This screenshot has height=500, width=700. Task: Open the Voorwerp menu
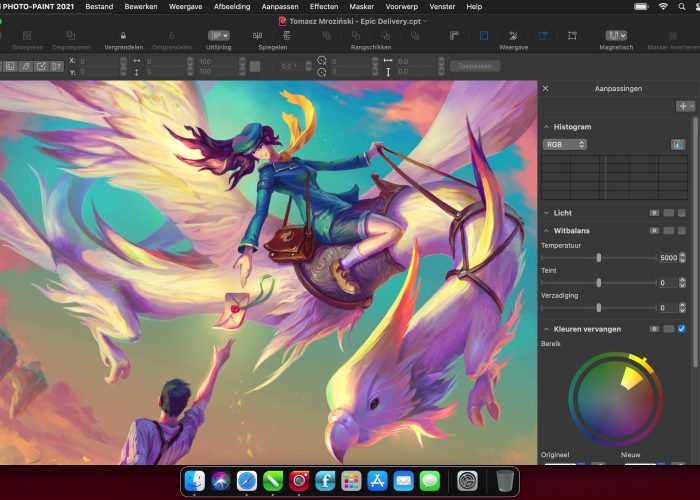401,7
